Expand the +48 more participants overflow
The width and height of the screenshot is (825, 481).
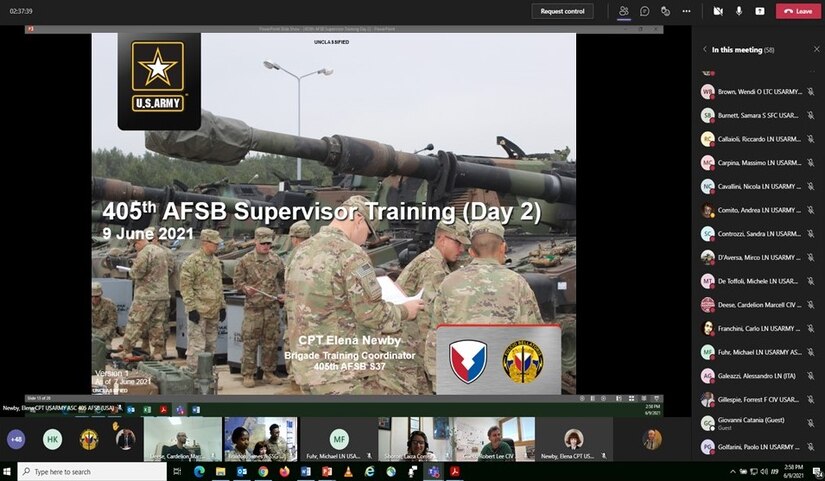pos(16,439)
